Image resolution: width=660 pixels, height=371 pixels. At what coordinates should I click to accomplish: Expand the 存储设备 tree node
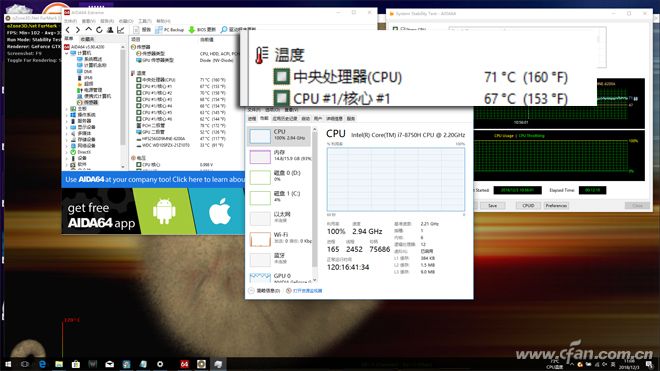(67, 139)
